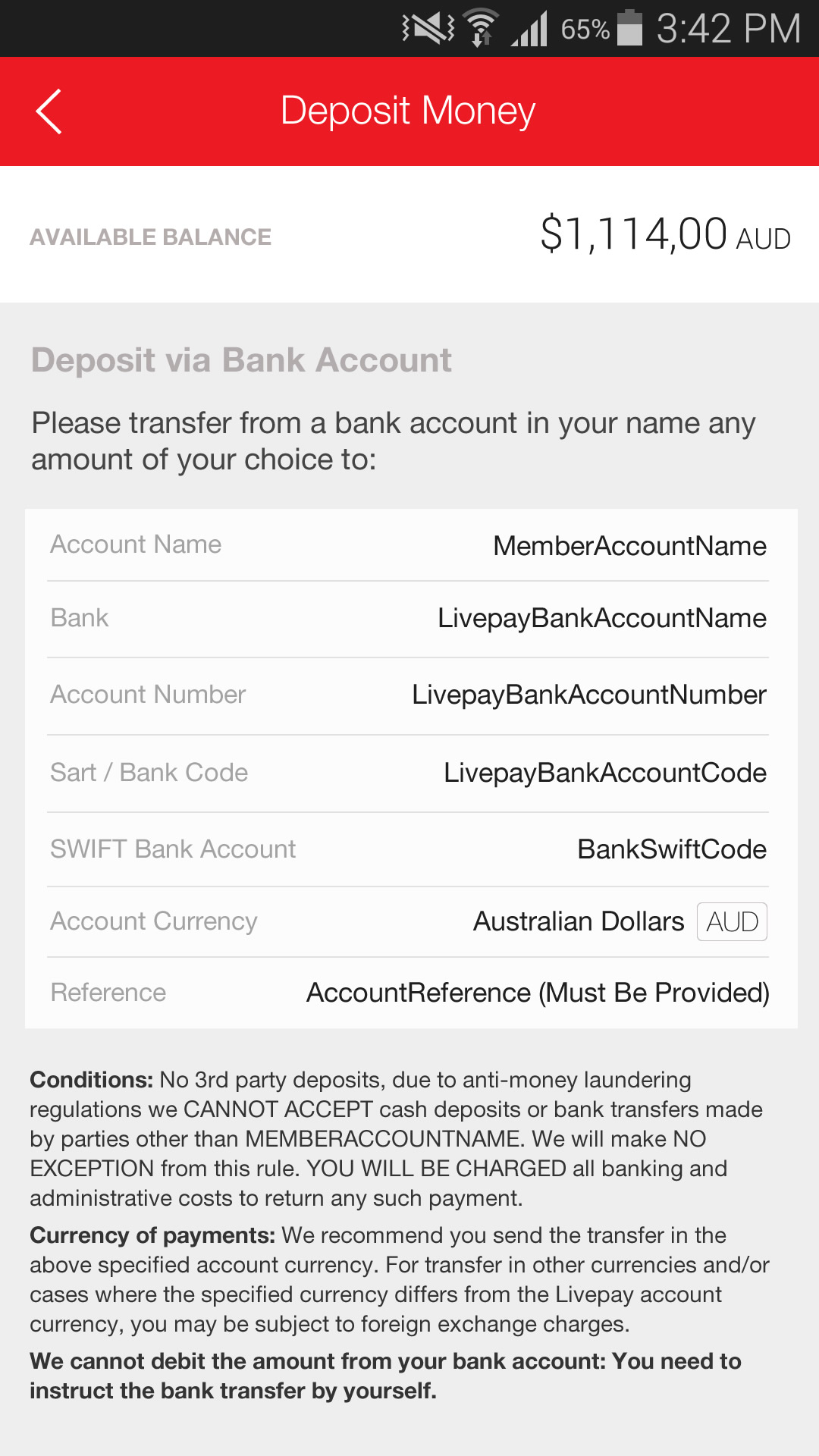Tap the 3:42 PM clock
This screenshot has height=1456, width=819.
coord(728,29)
